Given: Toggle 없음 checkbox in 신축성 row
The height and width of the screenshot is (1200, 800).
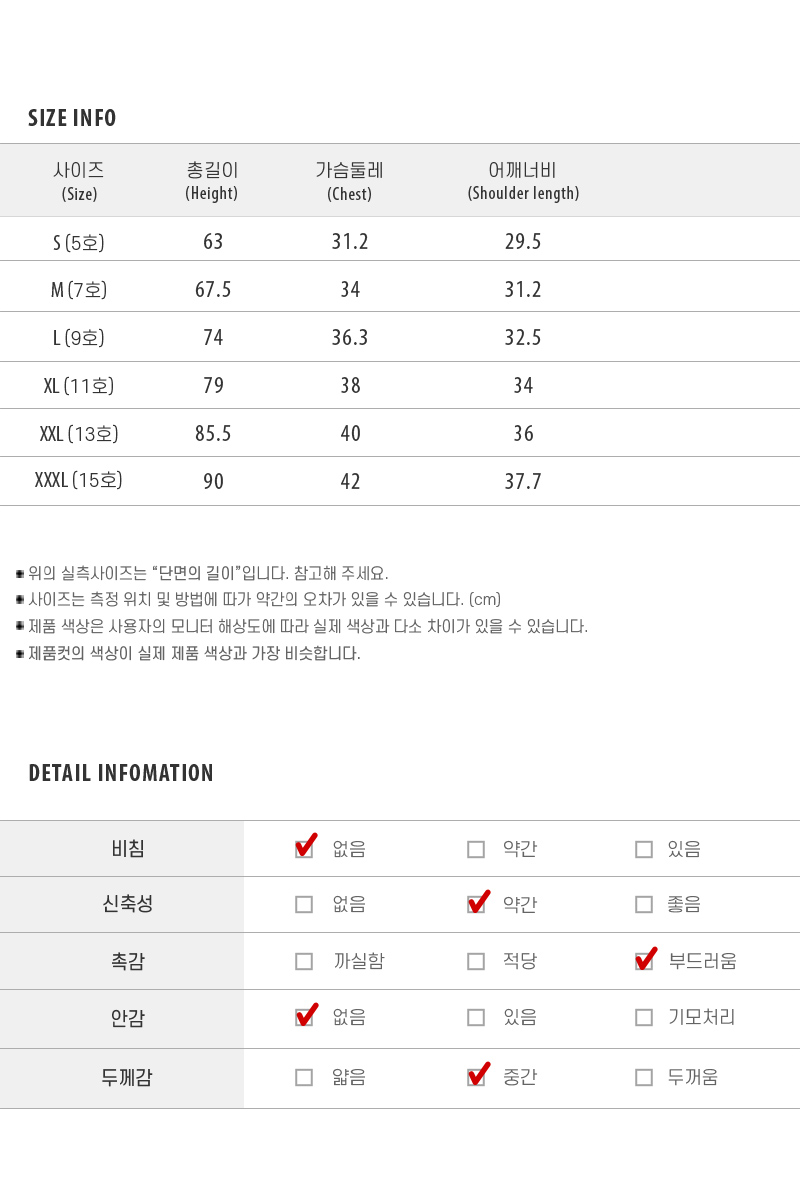Looking at the screenshot, I should pyautogui.click(x=304, y=904).
